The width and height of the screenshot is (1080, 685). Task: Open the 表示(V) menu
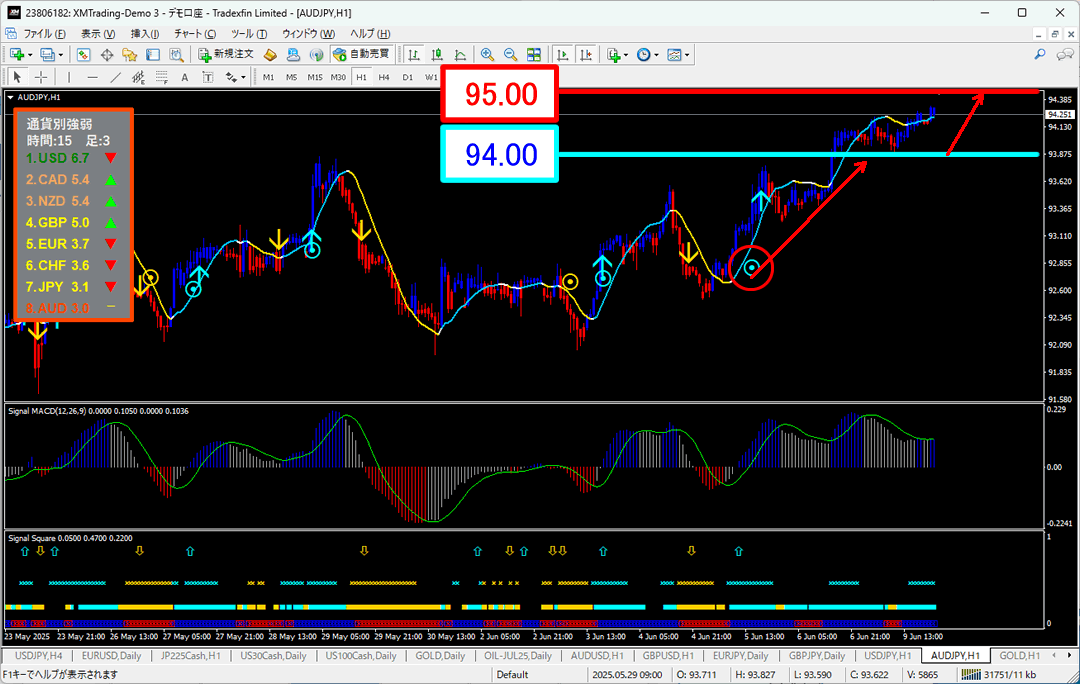tap(98, 34)
